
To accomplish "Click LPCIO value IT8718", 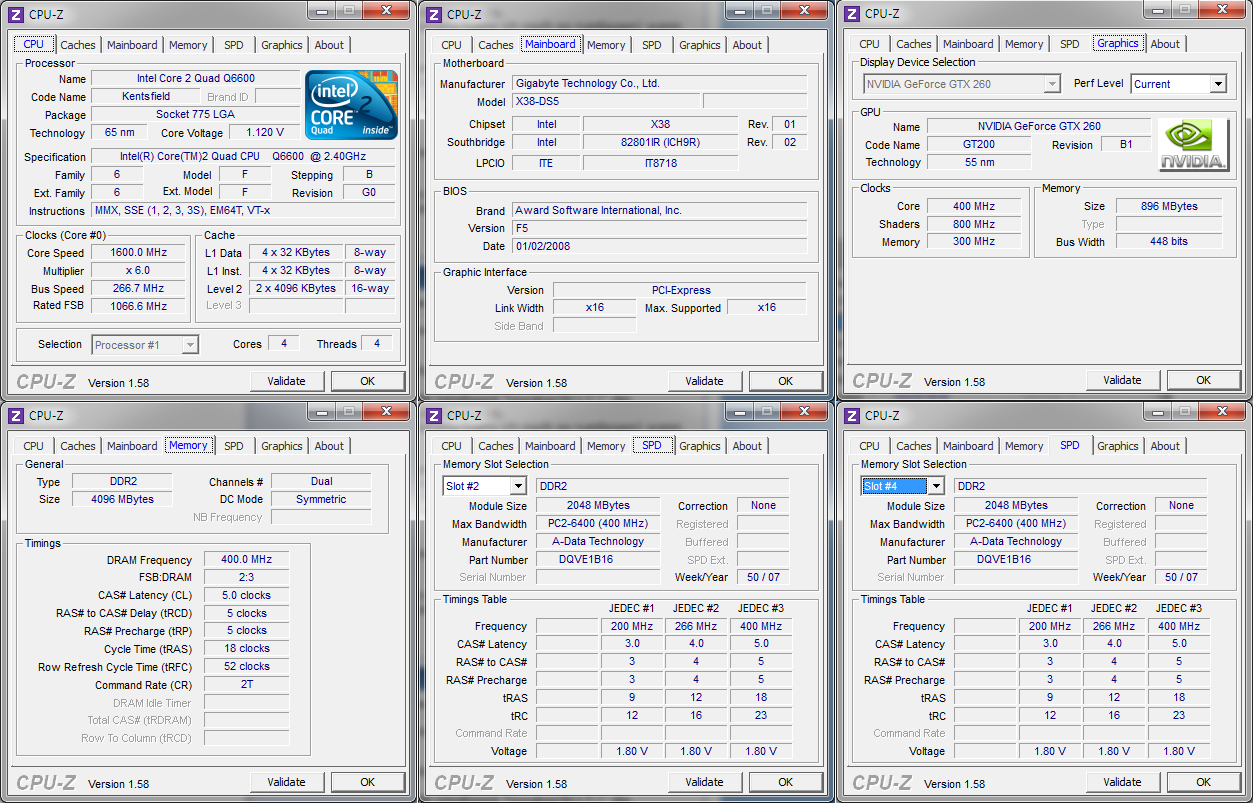I will [x=660, y=163].
